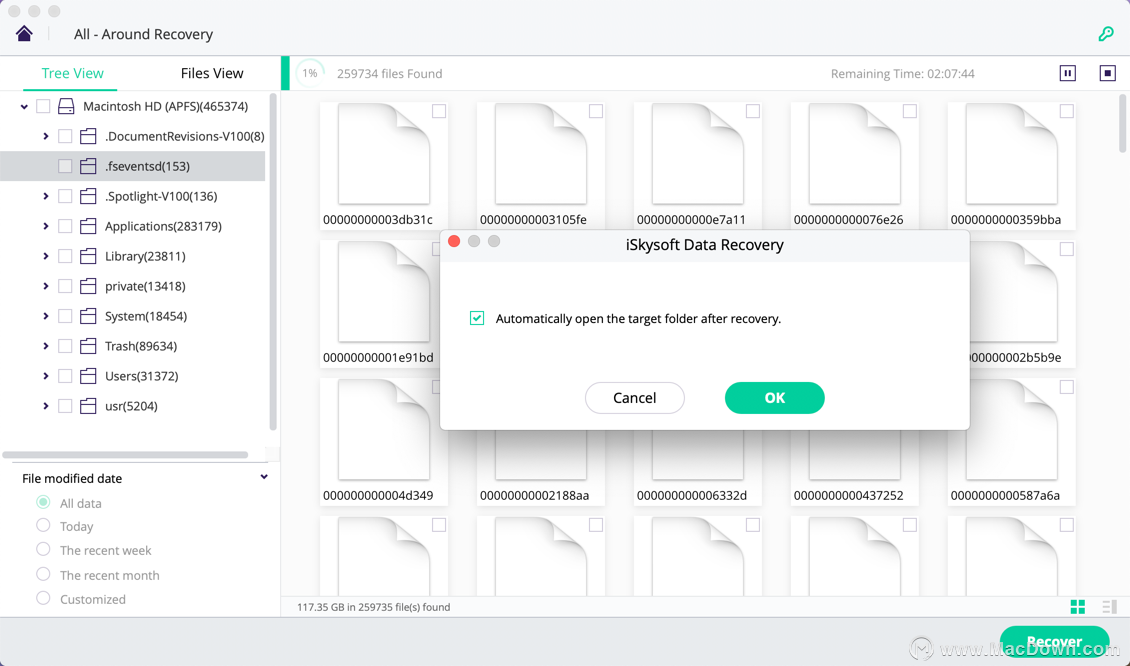The image size is (1130, 666).
Task: Select the Today date filter
Action: 43,525
